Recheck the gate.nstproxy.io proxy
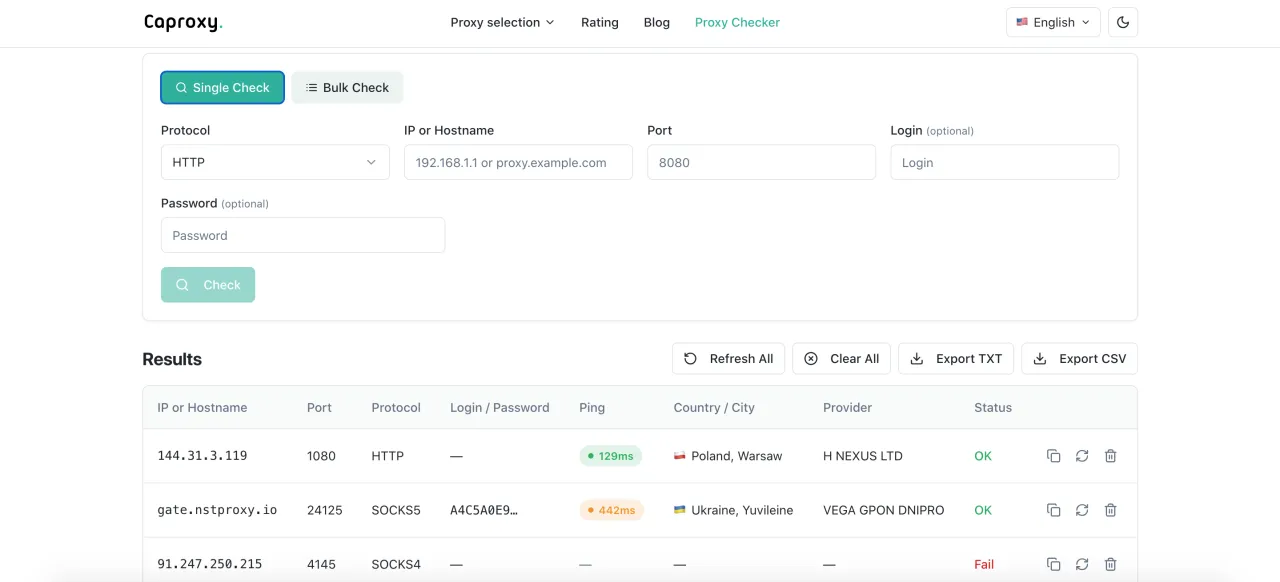 tap(1082, 510)
